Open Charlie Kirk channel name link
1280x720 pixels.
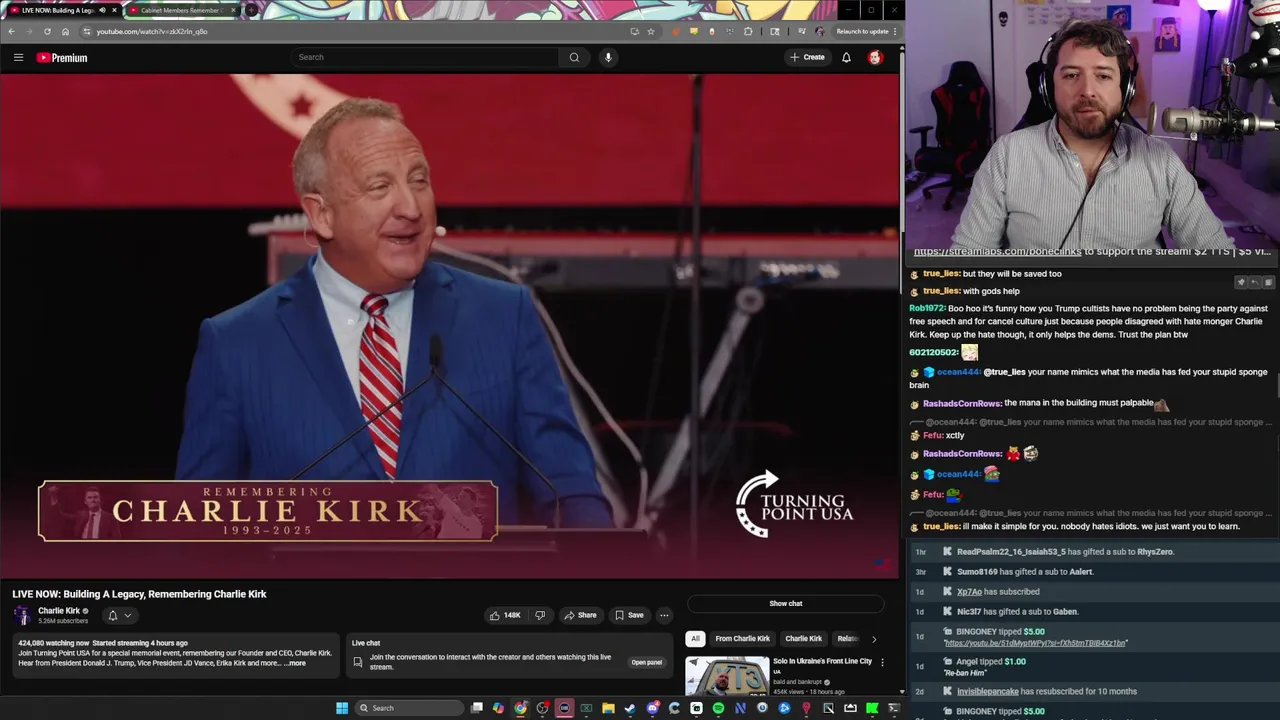(59, 611)
